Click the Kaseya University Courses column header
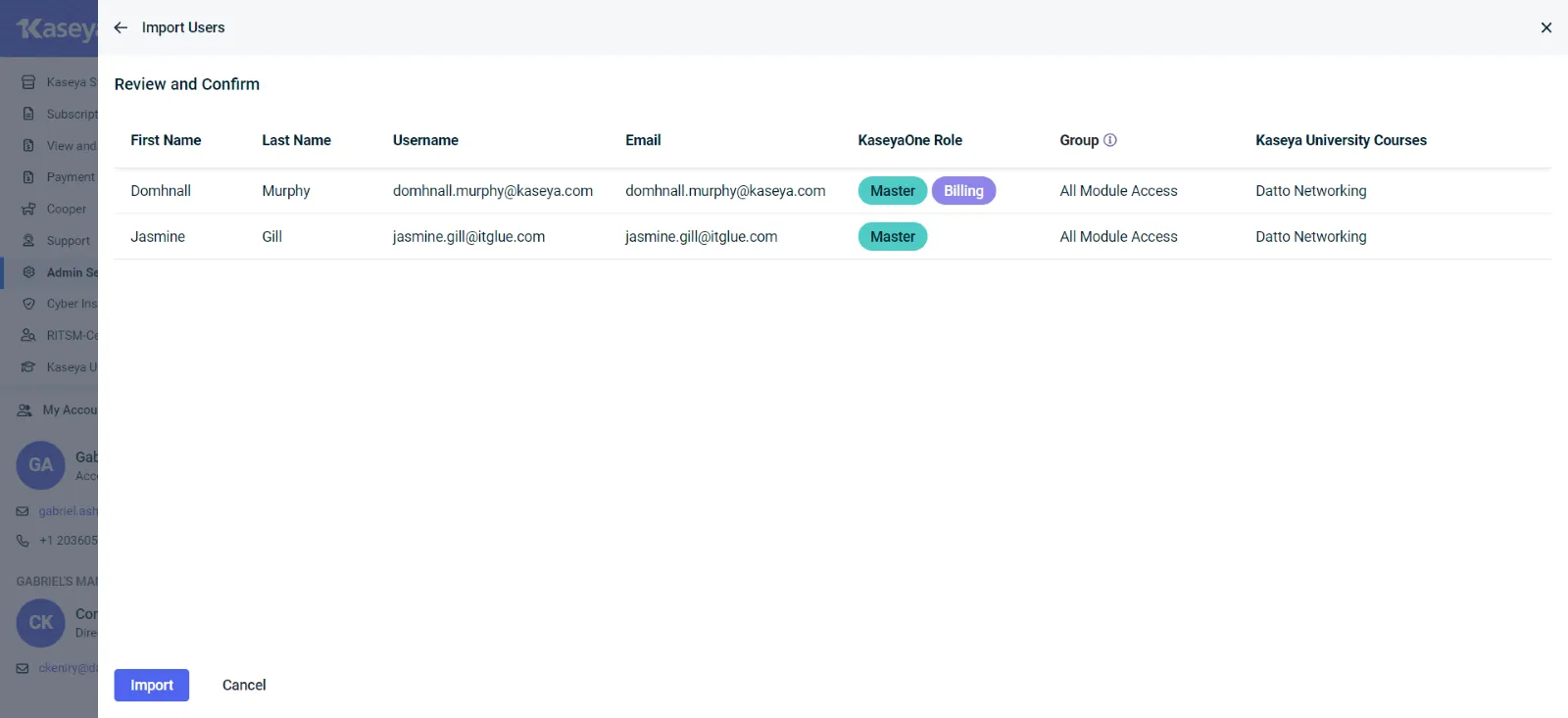1568x718 pixels. [x=1340, y=140]
